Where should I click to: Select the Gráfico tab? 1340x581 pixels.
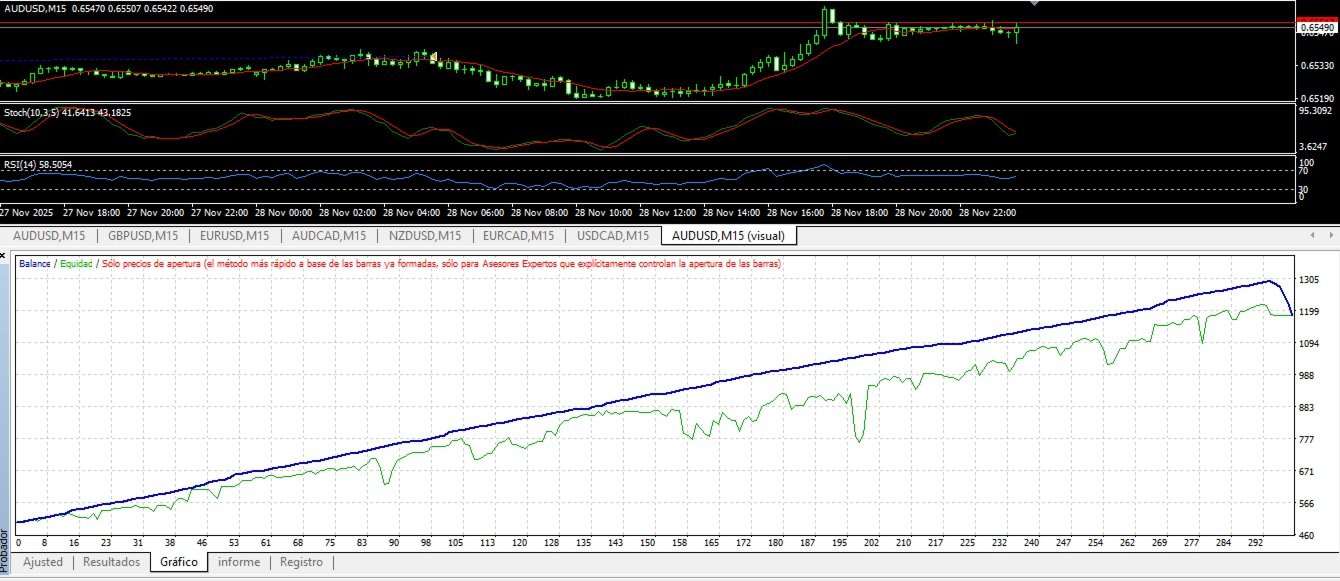coord(180,562)
